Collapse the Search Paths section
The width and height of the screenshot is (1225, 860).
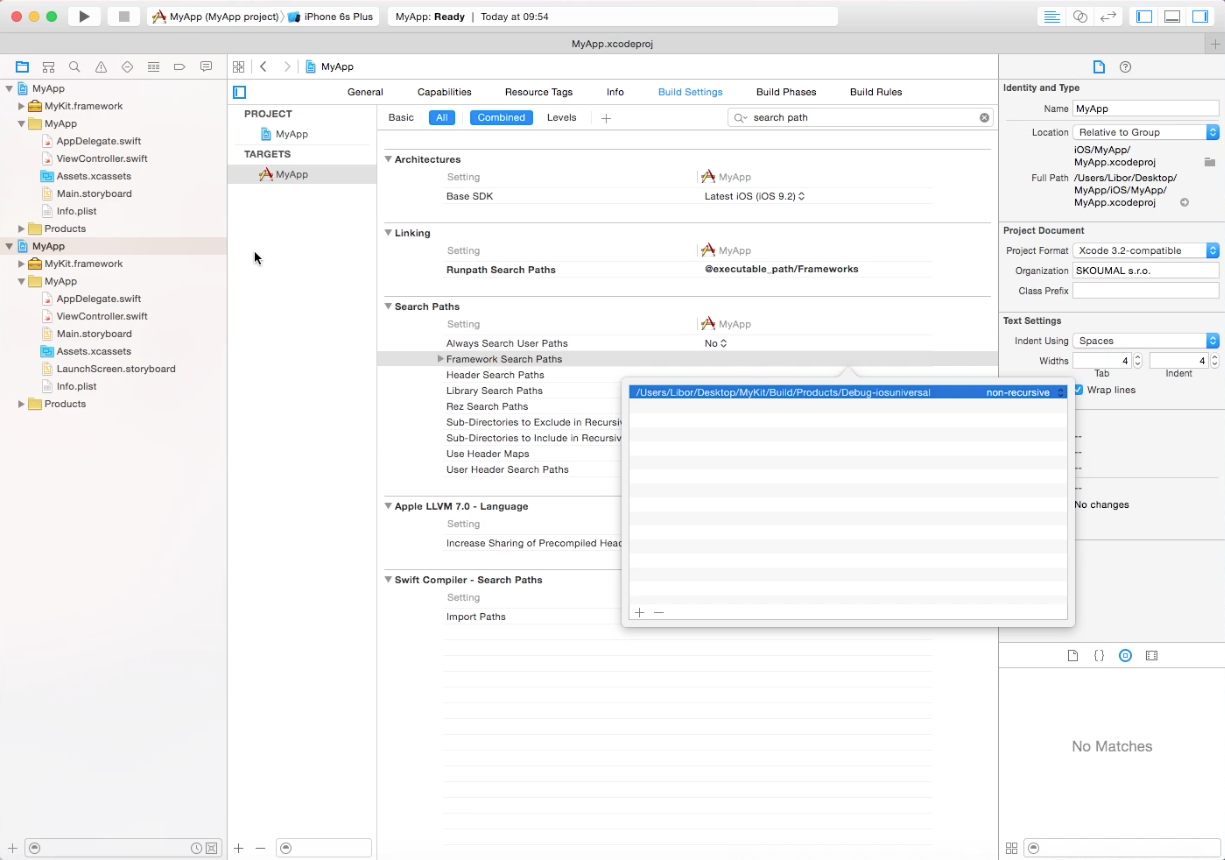(x=388, y=306)
